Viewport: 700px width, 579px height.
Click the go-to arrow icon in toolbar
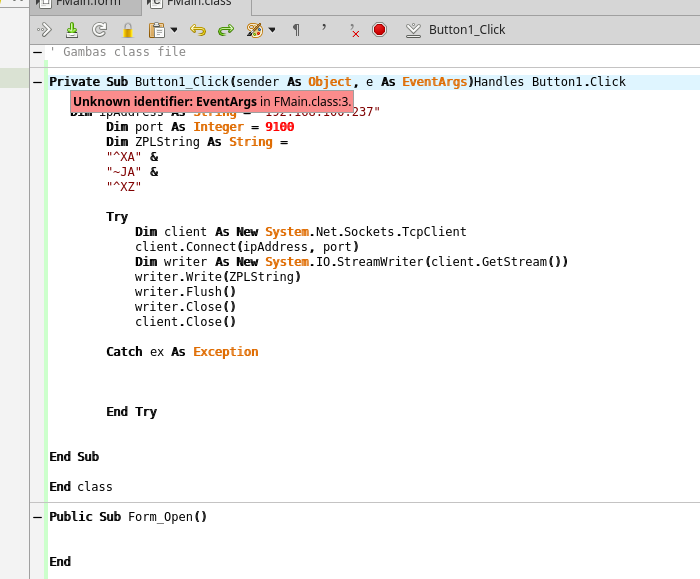pyautogui.click(x=43, y=30)
